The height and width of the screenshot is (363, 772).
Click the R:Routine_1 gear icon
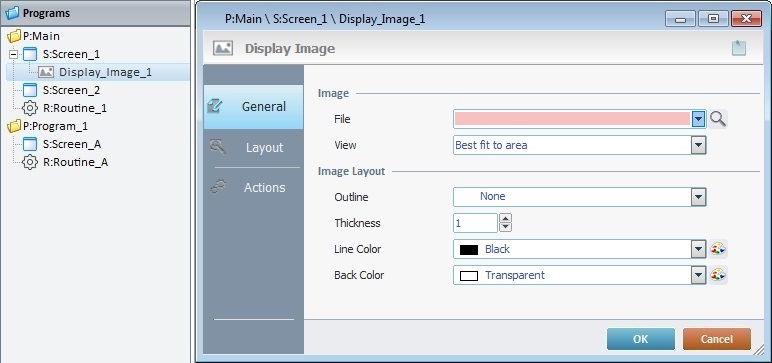point(30,108)
